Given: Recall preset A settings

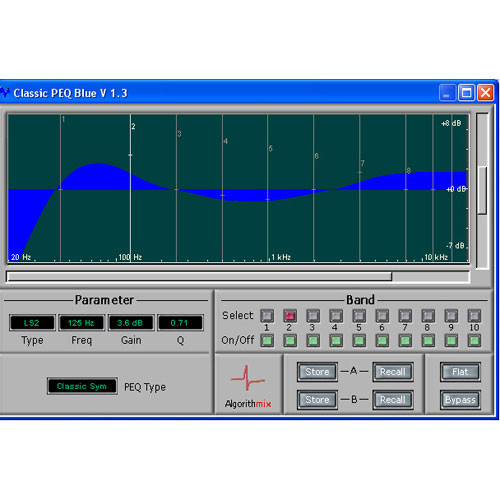Looking at the screenshot, I should pos(393,372).
